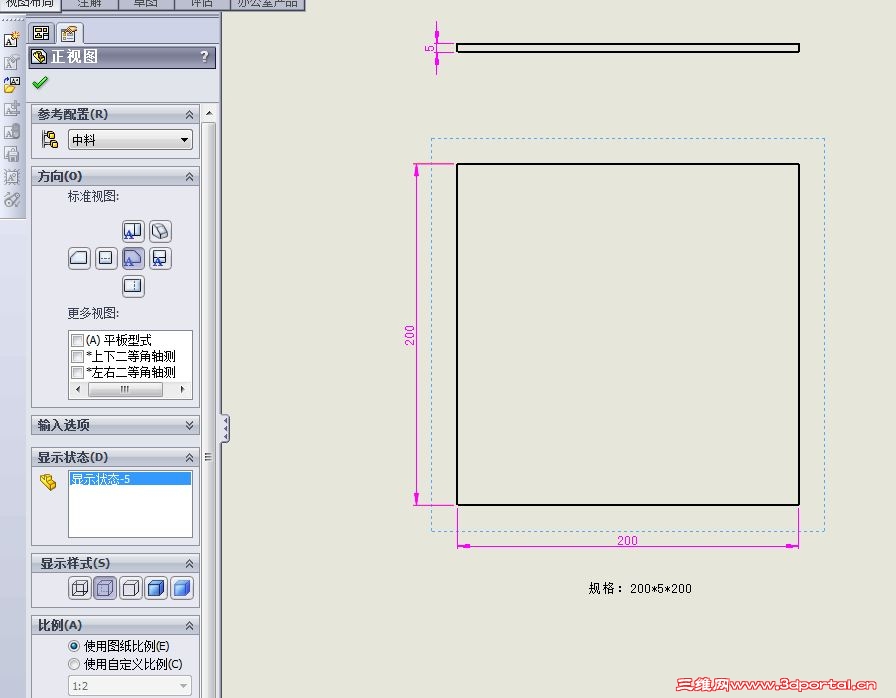
Task: Select the vertical 200 dimension
Action: click(409, 335)
